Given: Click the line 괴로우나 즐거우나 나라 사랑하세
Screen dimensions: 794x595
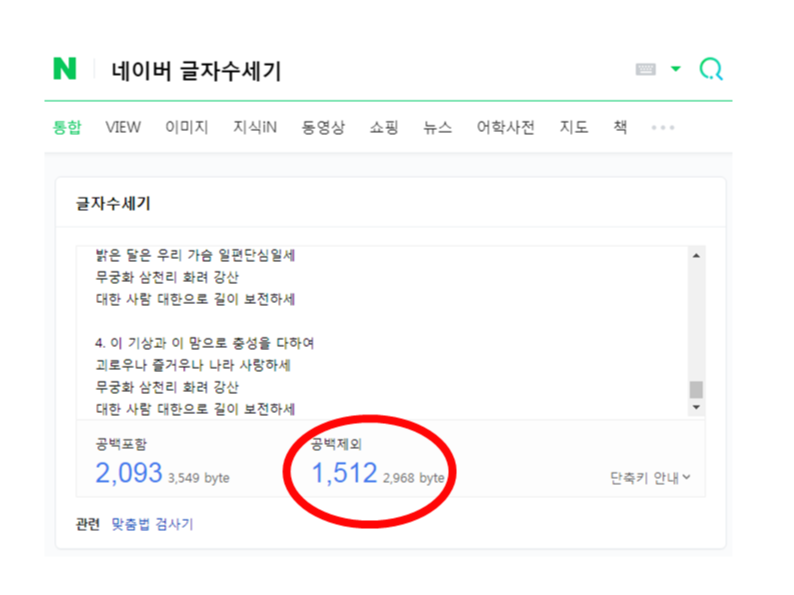Looking at the screenshot, I should pos(193,365).
